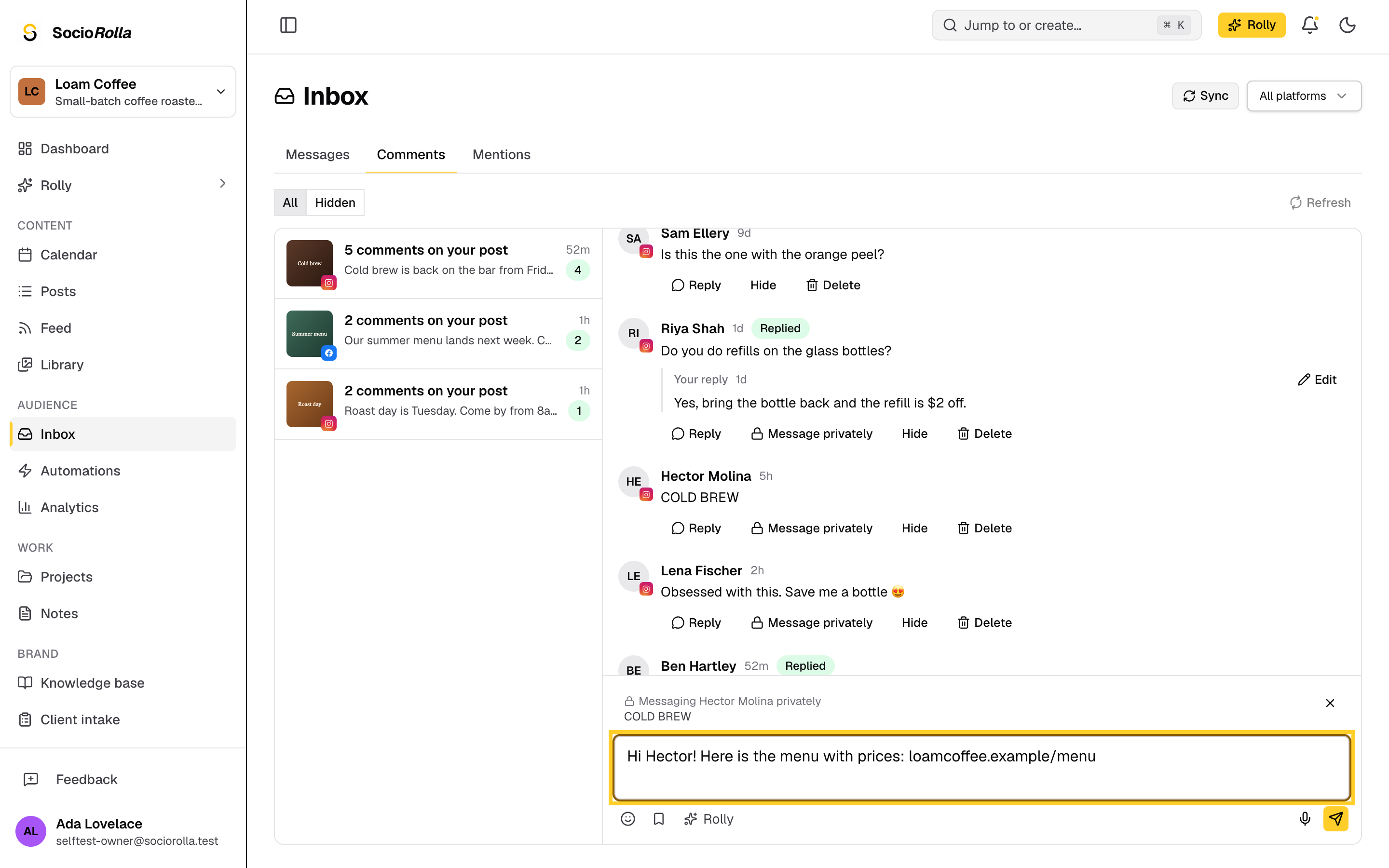This screenshot has height=868, width=1389.
Task: Open Notes in the sidebar
Action: (x=123, y=614)
